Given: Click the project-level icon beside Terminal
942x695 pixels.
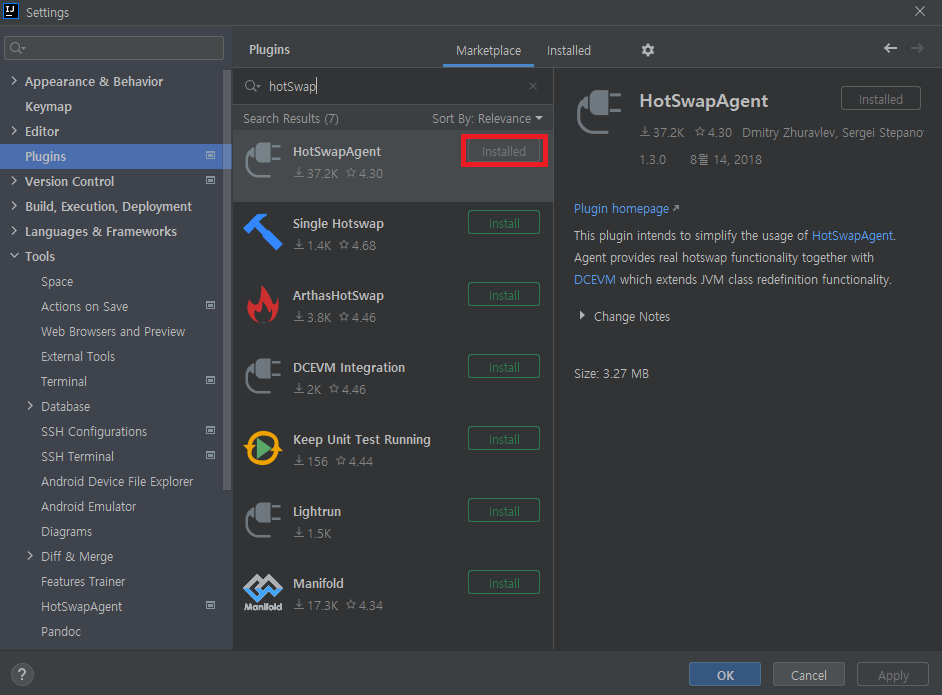Looking at the screenshot, I should pos(210,380).
